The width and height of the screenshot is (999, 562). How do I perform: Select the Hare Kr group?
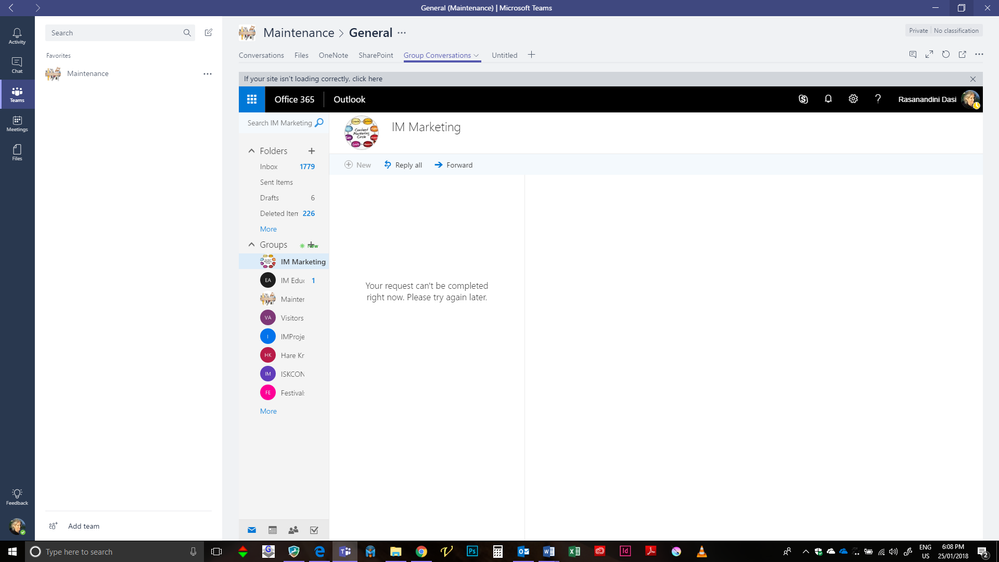pos(284,356)
